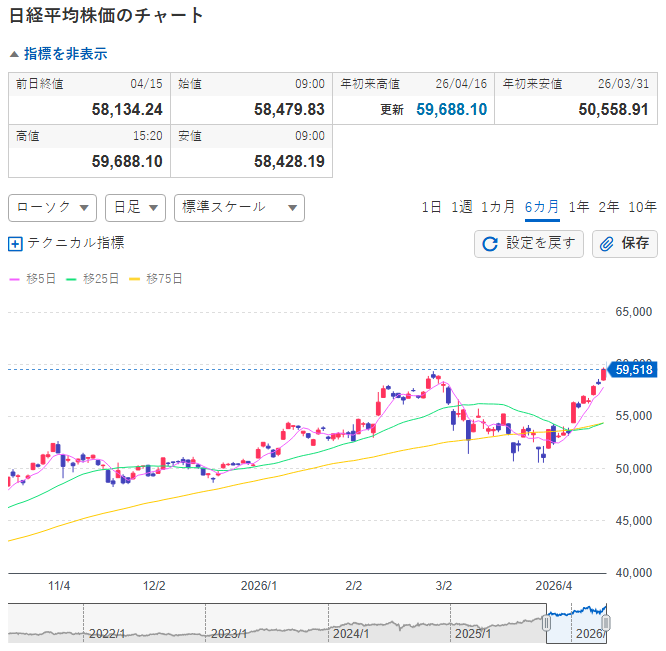Open the 日足 interval dropdown
Image resolution: width=666 pixels, height=651 pixels.
click(135, 208)
